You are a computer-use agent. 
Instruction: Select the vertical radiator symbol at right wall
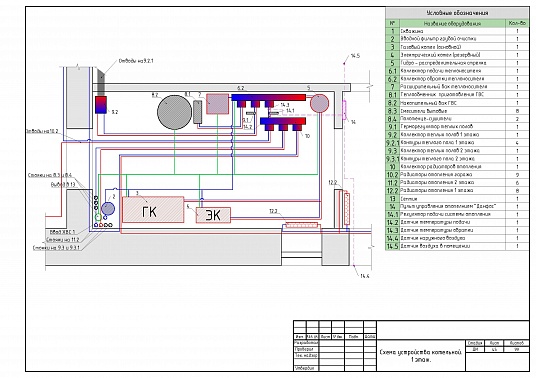(347, 209)
